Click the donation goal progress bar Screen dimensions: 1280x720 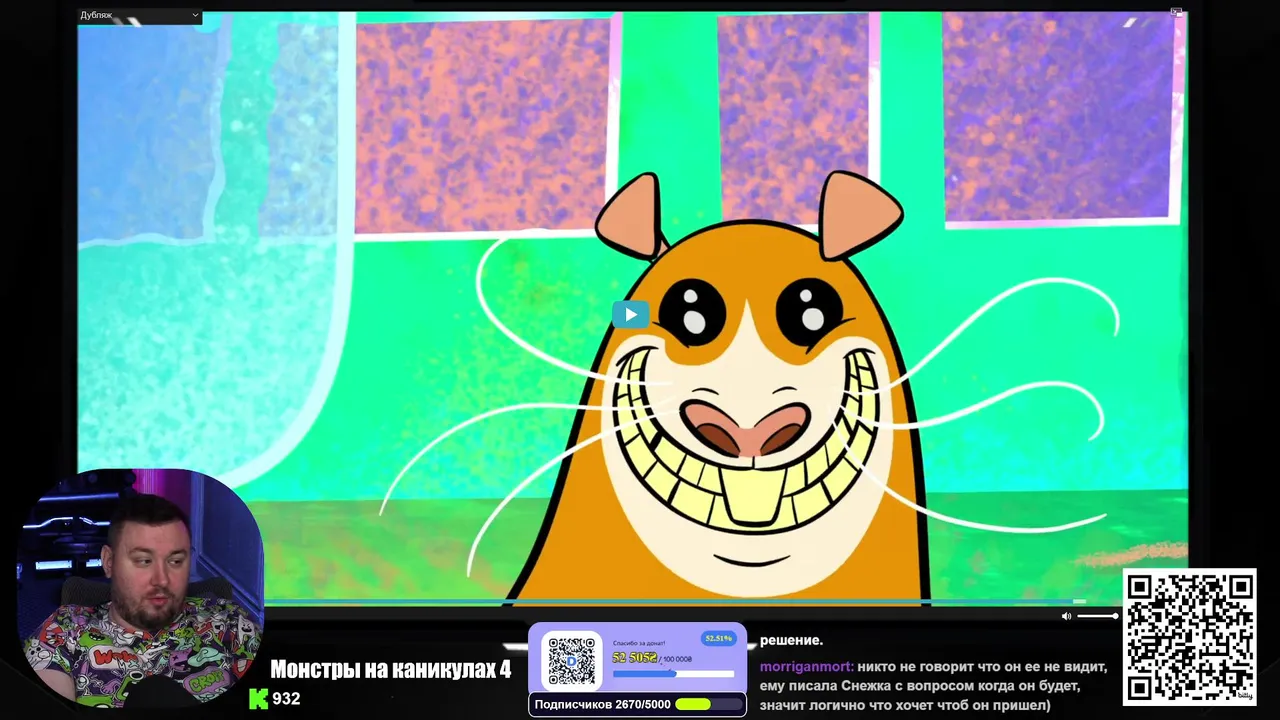[x=673, y=674]
